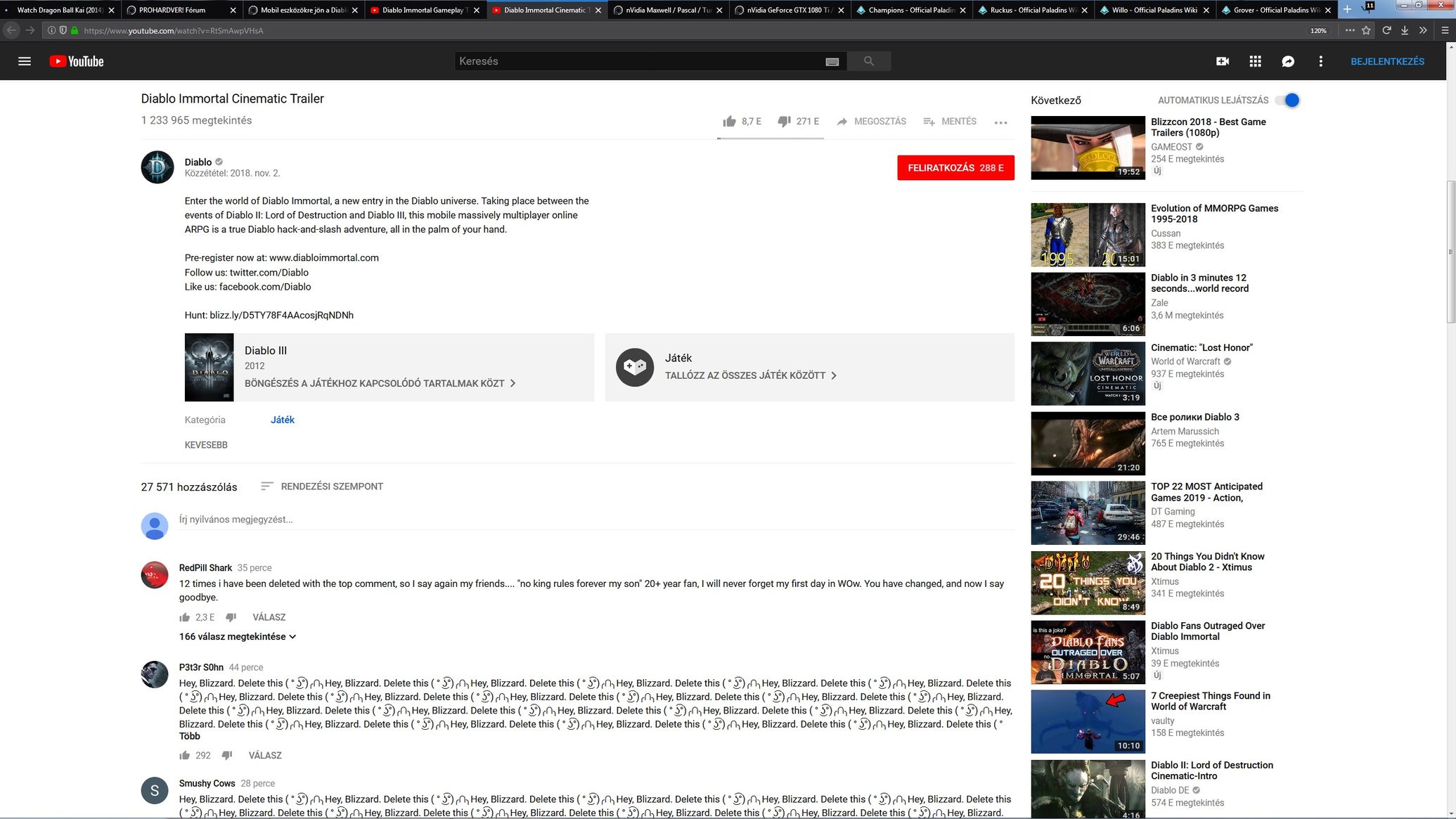Open browser downloads arrow

coord(1405,30)
